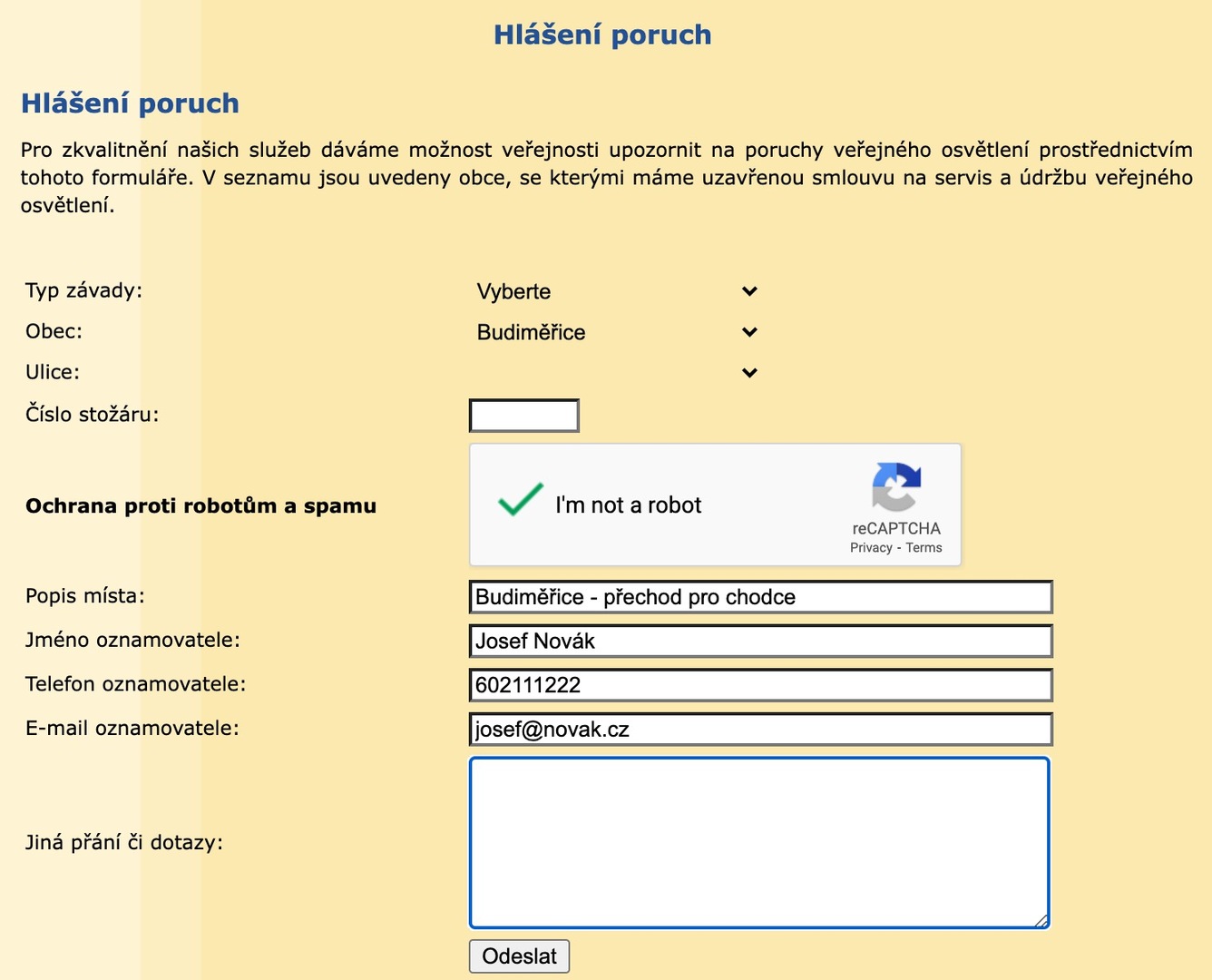This screenshot has width=1212, height=980.
Task: Expand the Obec dropdown set to Budiměřice
Action: [616, 332]
